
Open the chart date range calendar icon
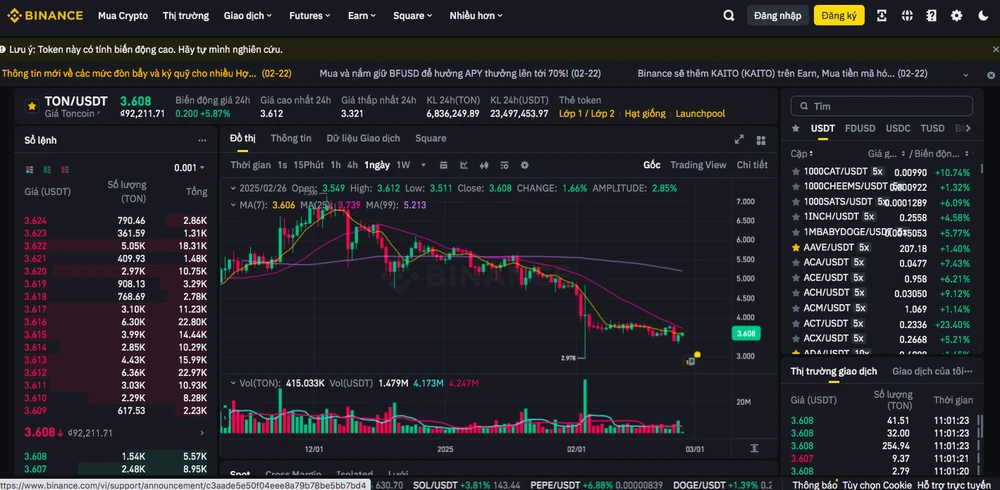pyautogui.click(x=443, y=165)
